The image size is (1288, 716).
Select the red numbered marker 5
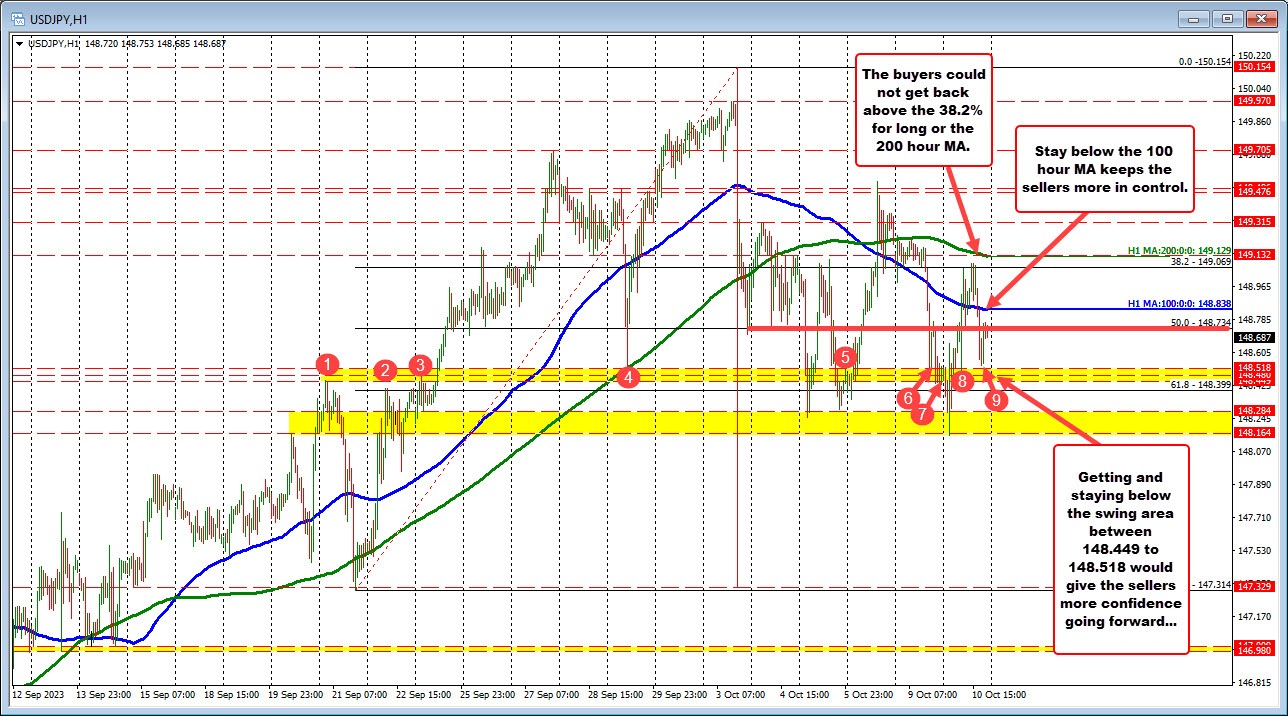843,355
